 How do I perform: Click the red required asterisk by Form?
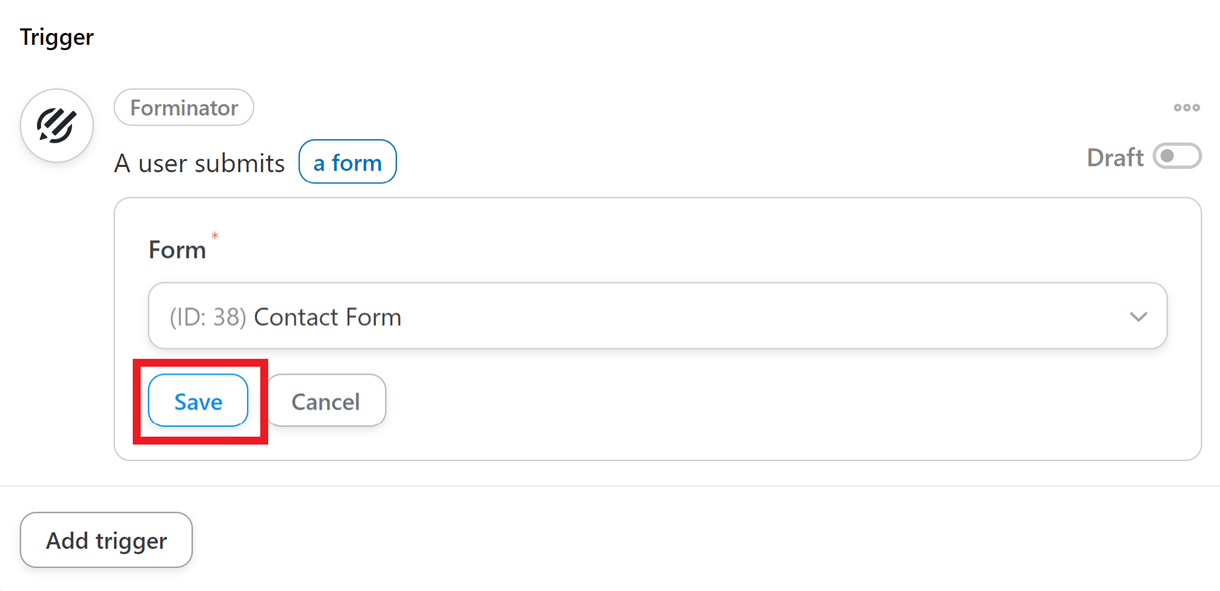pyautogui.click(x=215, y=237)
